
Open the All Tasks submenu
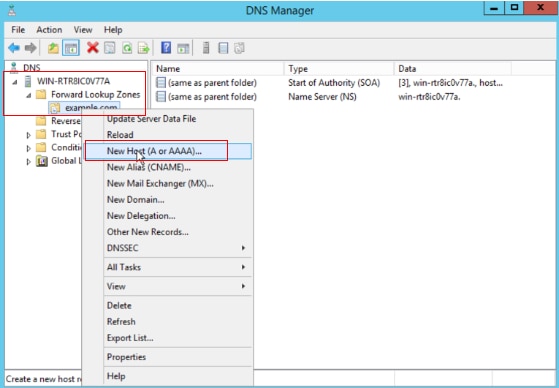[177, 267]
